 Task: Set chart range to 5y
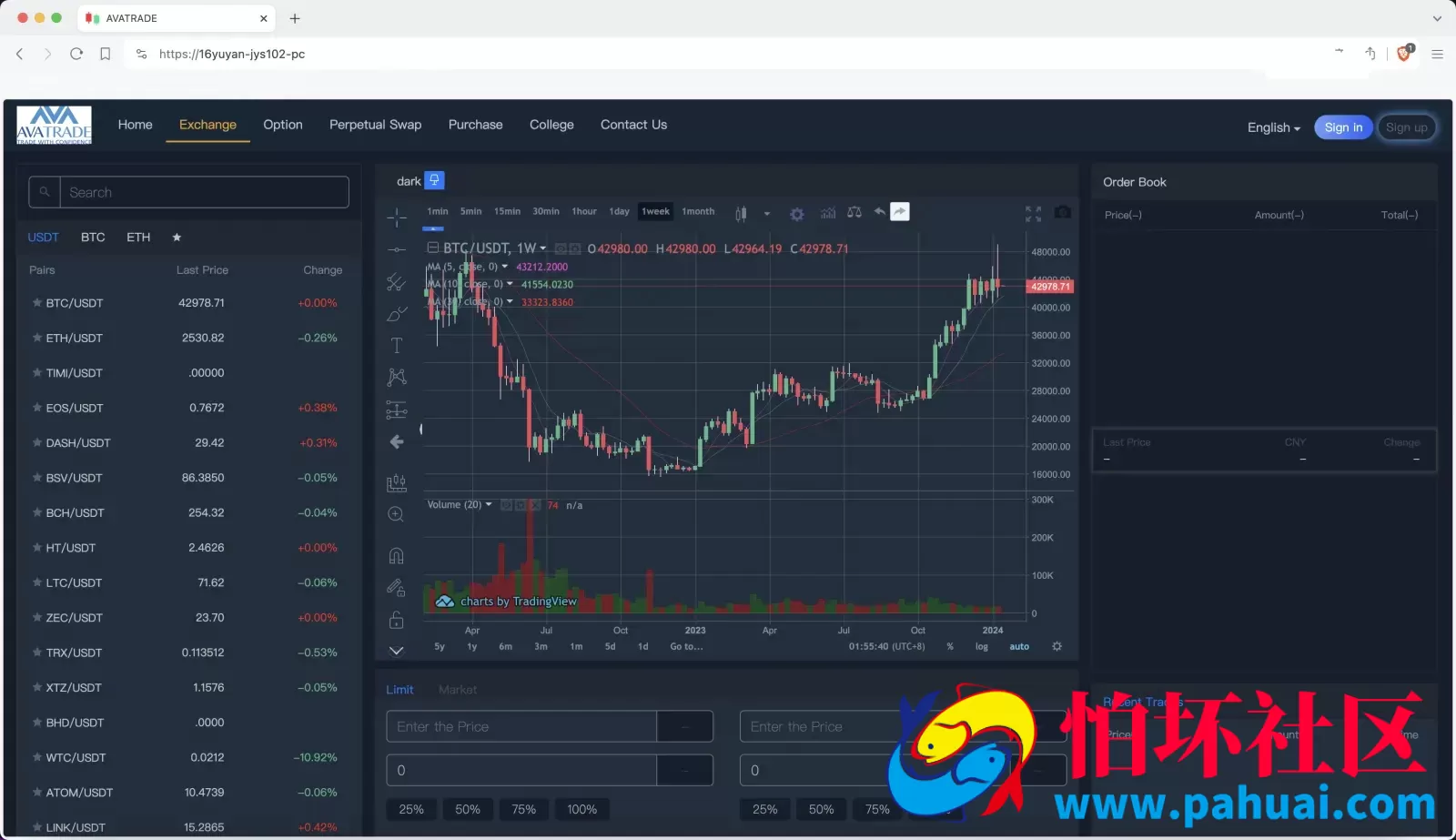[440, 646]
